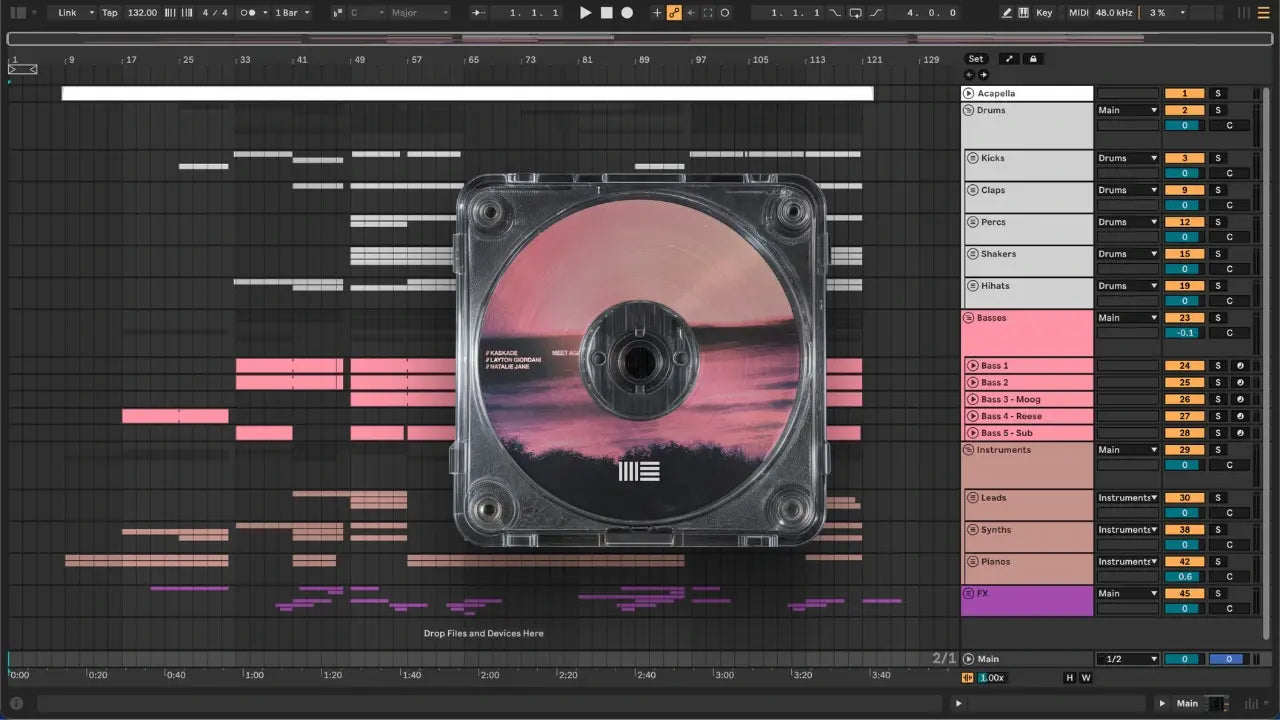Adjust the Pianos track volume value 0.6

(x=1184, y=577)
